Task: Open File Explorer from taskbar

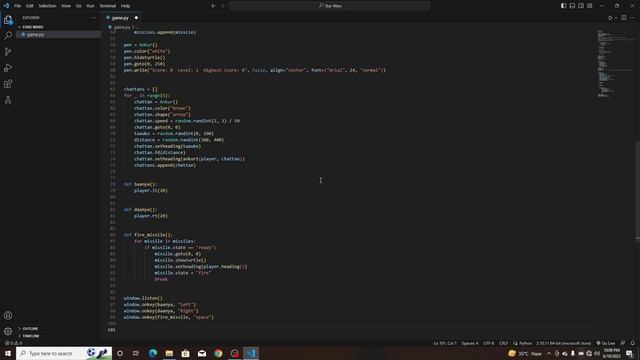Action: click(x=169, y=353)
